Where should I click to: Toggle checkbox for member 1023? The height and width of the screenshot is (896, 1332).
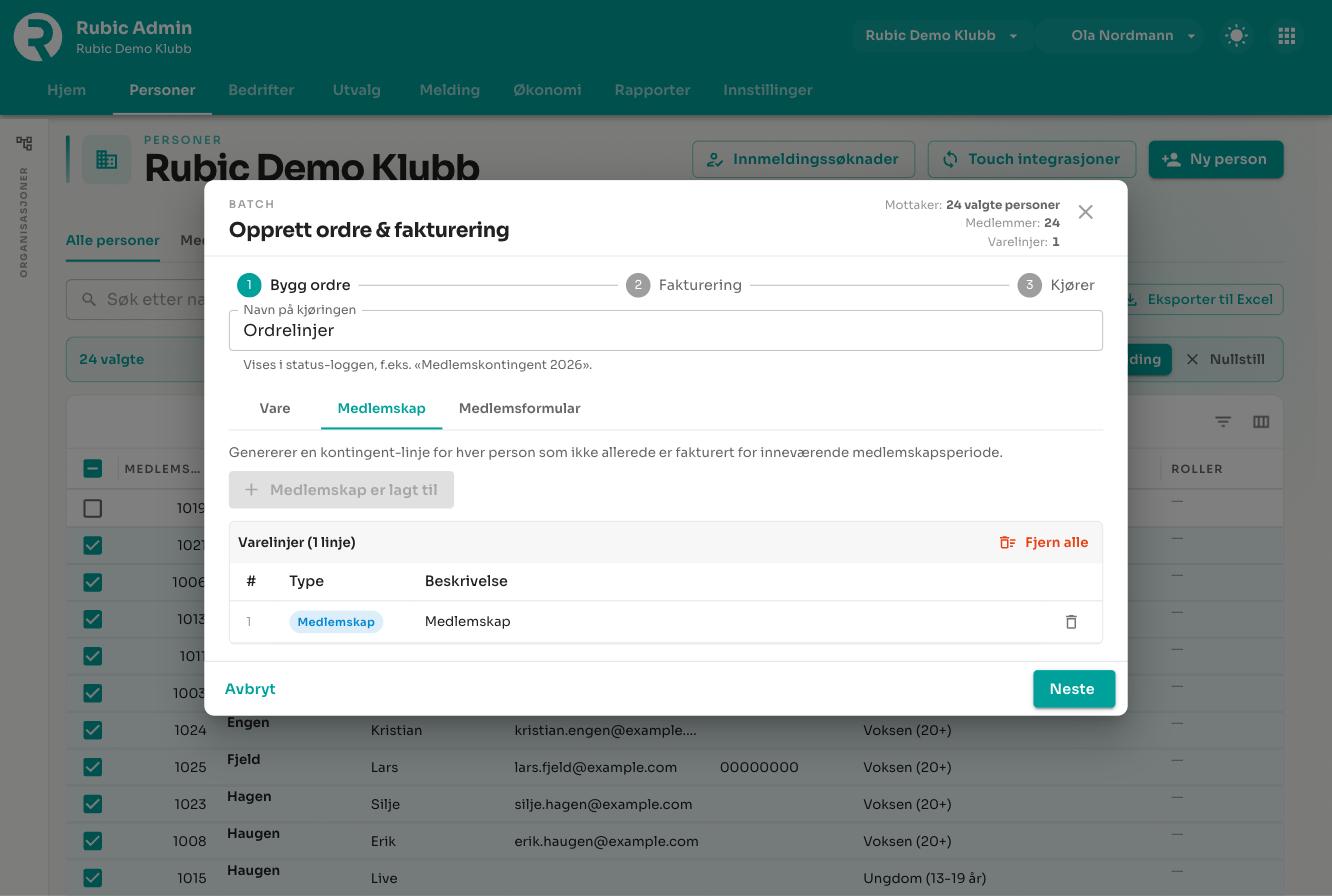(93, 804)
